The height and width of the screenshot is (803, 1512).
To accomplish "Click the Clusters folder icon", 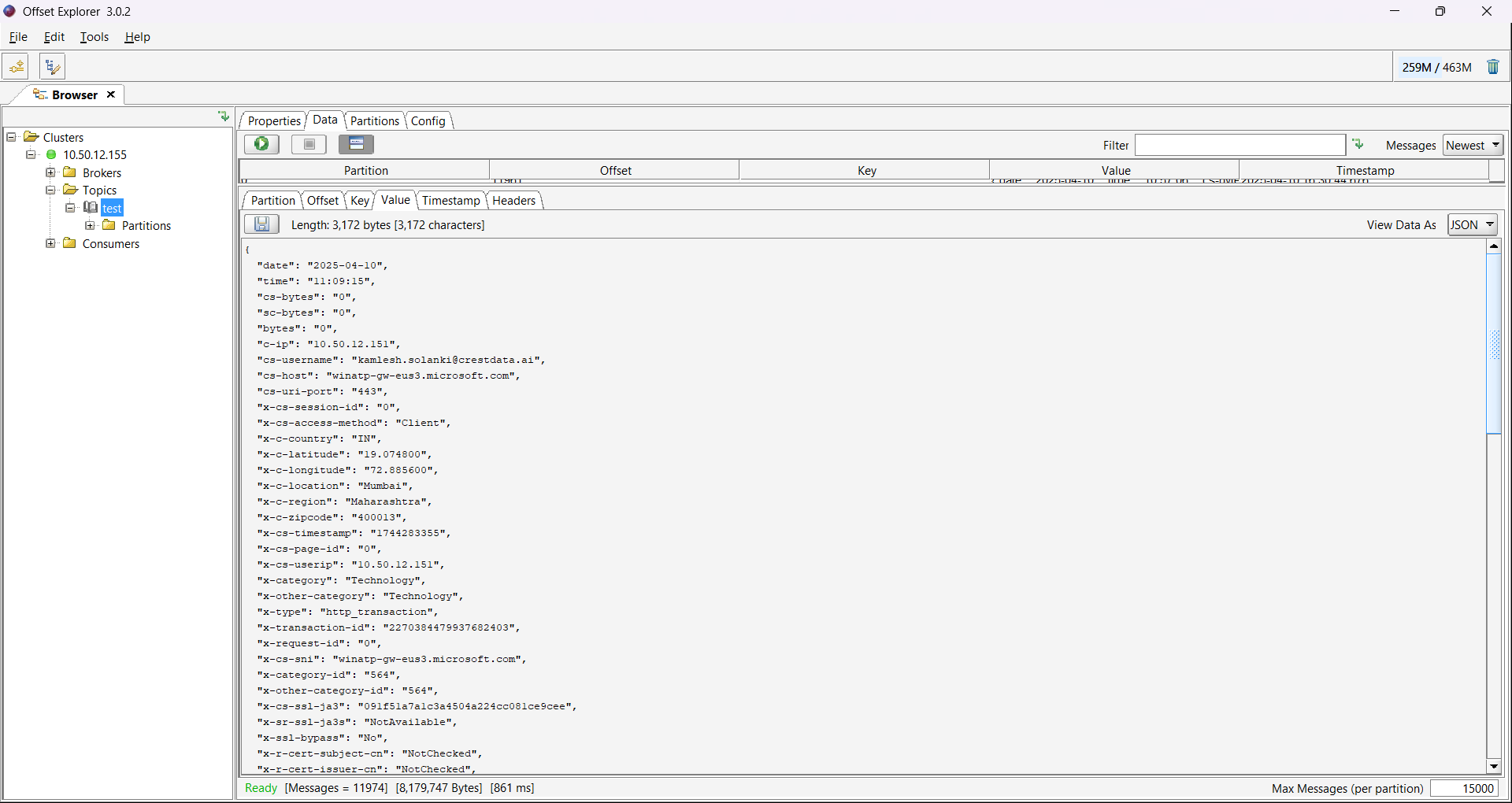I will click(31, 137).
